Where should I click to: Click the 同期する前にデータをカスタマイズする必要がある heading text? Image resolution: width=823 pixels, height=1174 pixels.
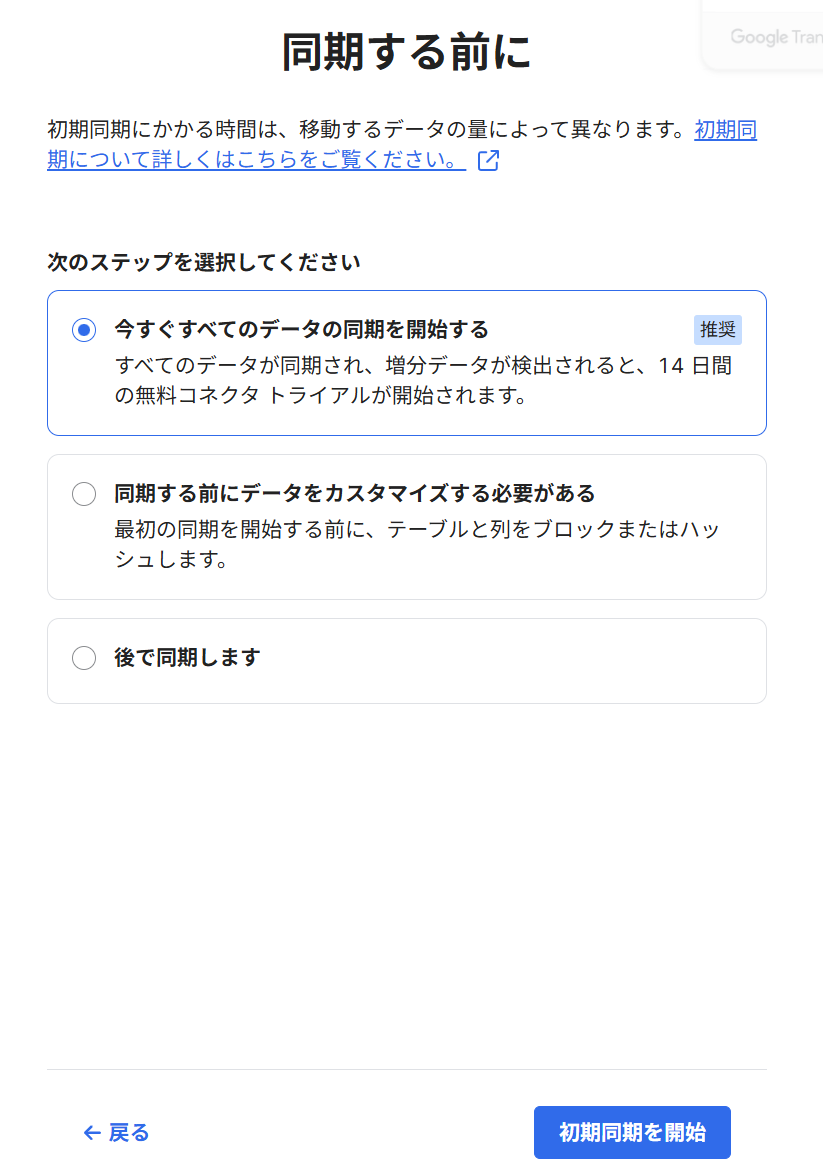point(354,493)
